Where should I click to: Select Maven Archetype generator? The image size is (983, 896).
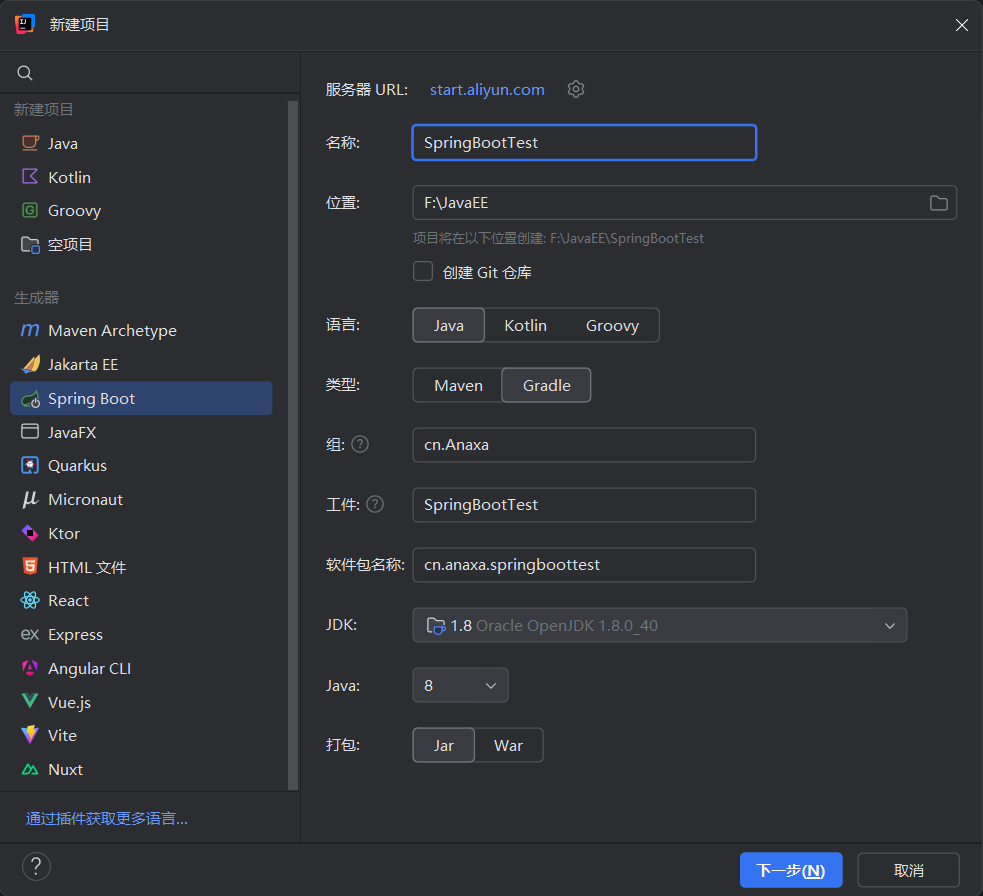(141, 330)
